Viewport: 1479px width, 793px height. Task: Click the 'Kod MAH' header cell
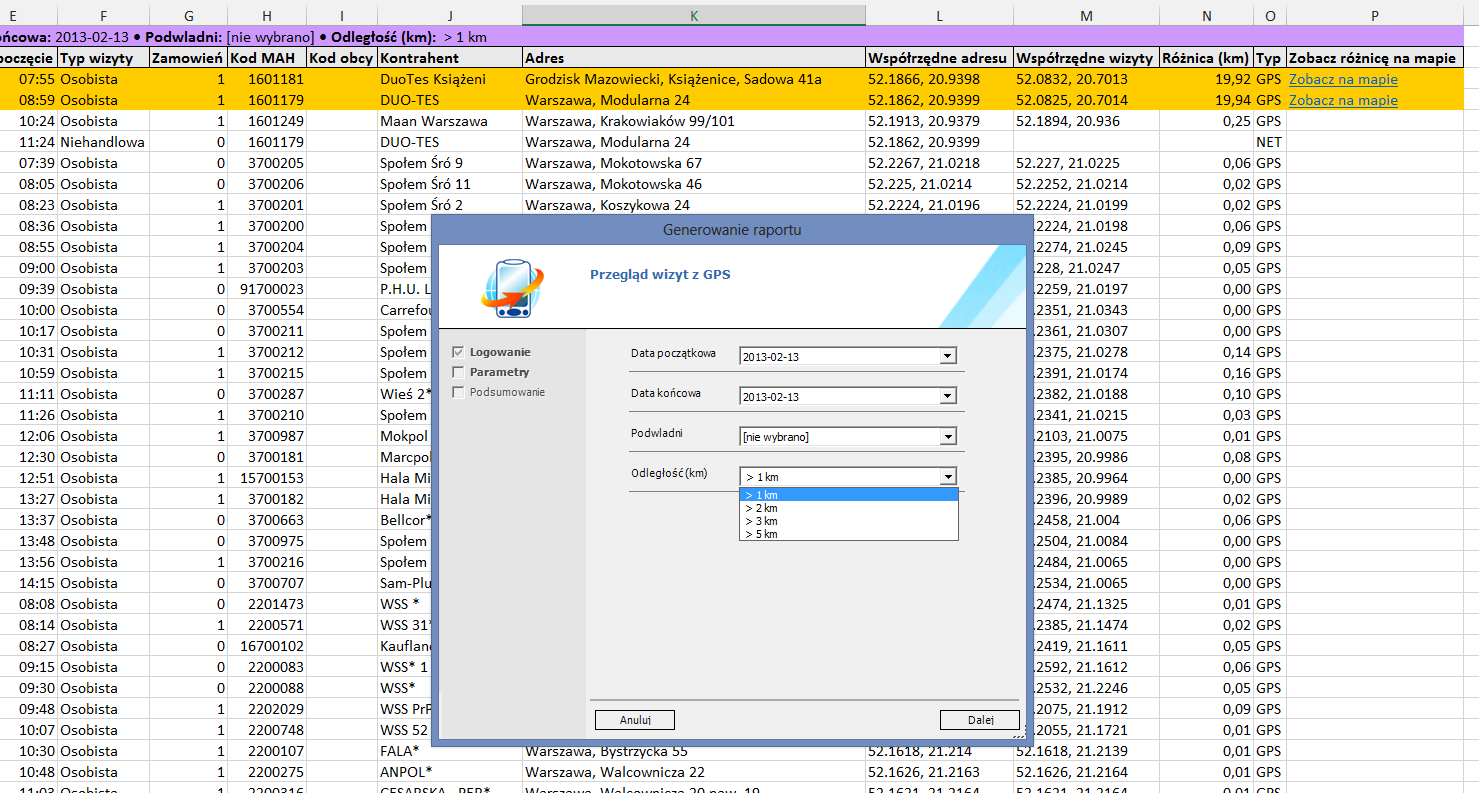point(266,58)
